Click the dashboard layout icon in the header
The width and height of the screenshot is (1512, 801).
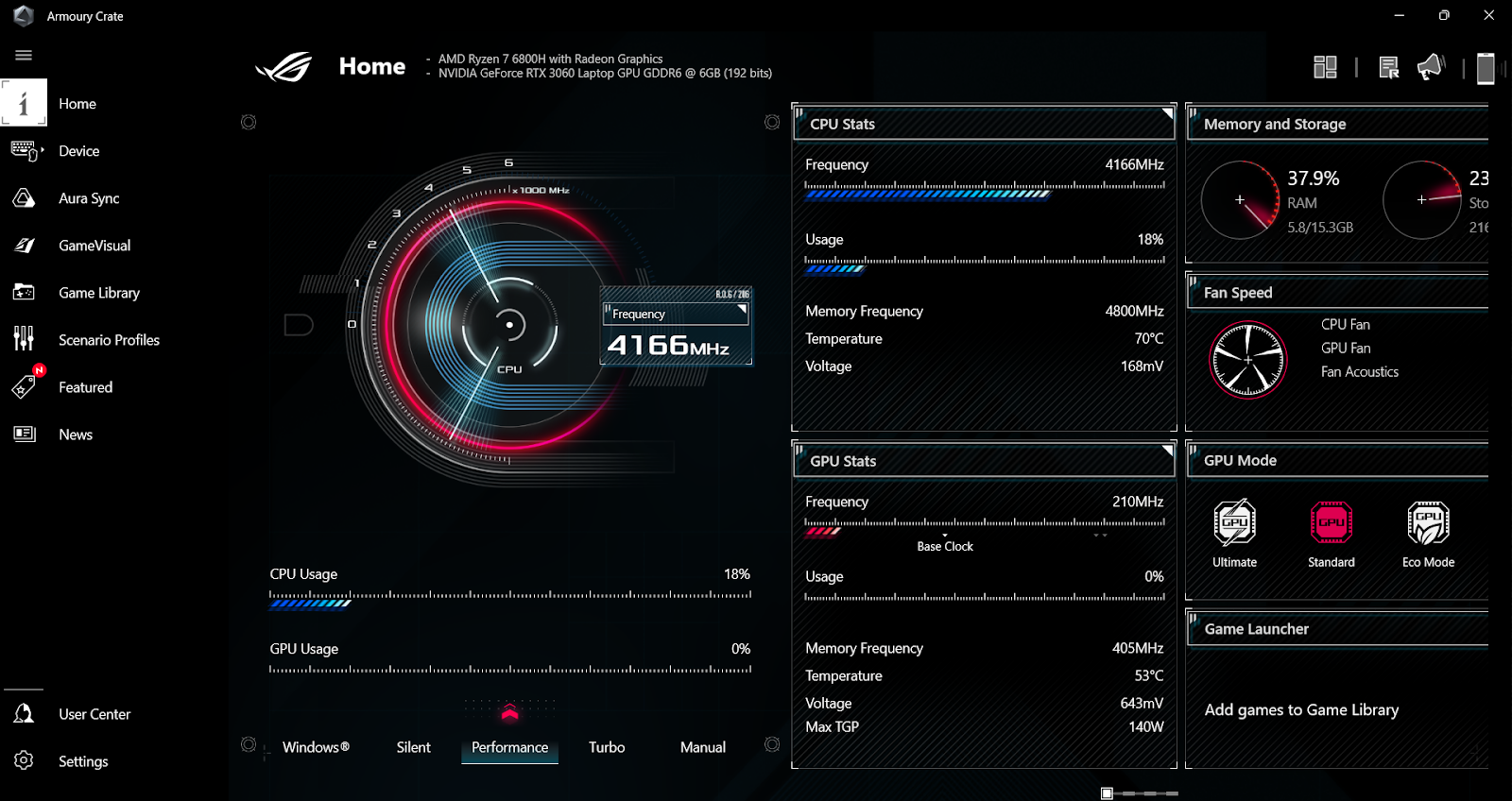coord(1325,67)
